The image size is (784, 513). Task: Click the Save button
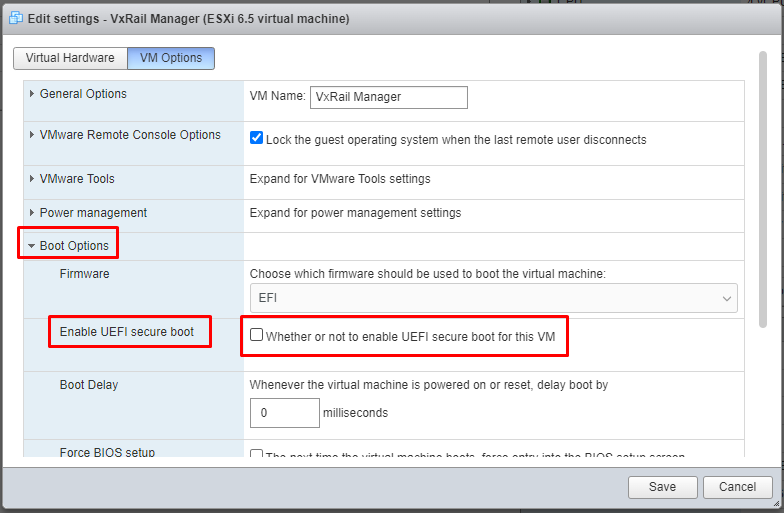point(662,487)
